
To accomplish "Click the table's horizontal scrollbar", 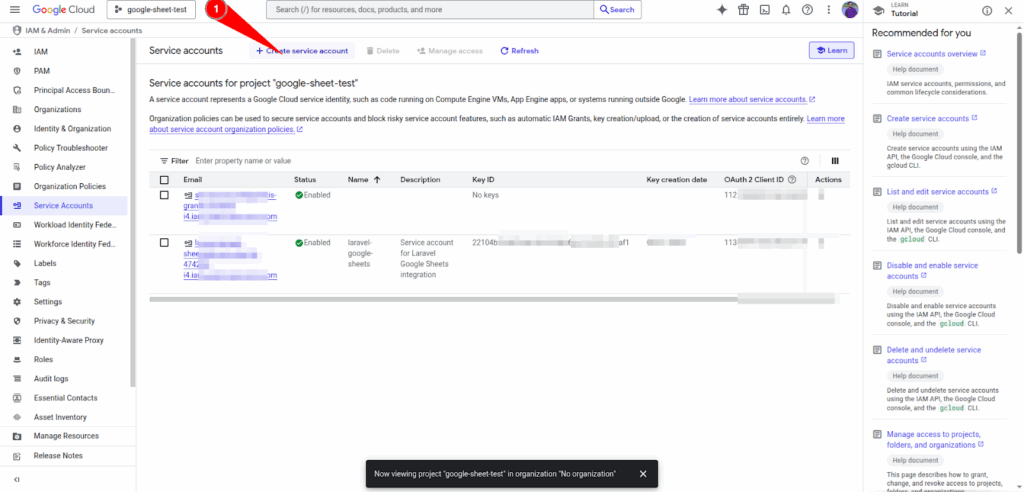I will pyautogui.click(x=440, y=298).
